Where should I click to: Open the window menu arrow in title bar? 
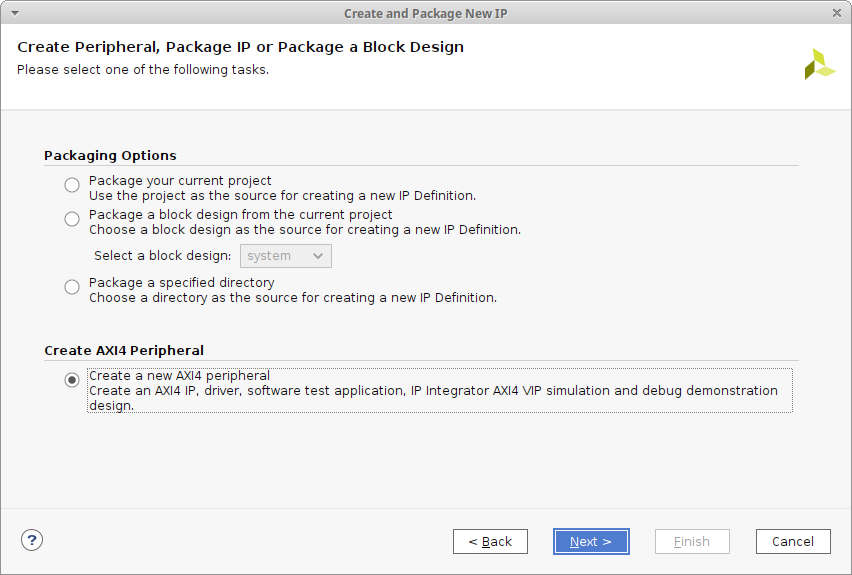(14, 13)
